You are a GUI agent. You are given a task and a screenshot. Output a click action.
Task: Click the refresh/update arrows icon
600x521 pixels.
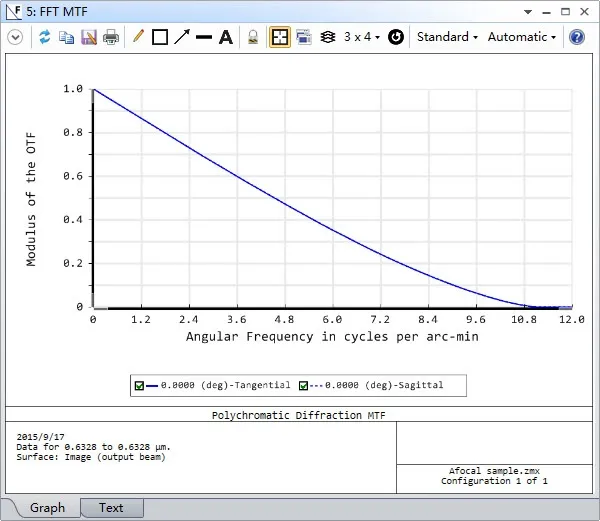tap(44, 37)
